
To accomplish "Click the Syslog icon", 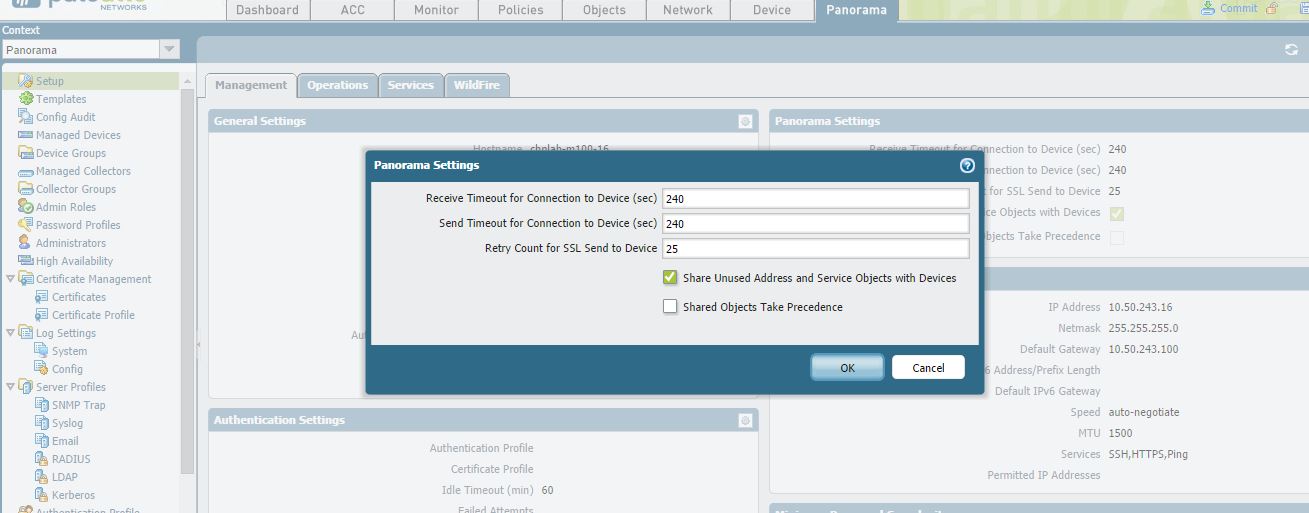I will click(42, 423).
